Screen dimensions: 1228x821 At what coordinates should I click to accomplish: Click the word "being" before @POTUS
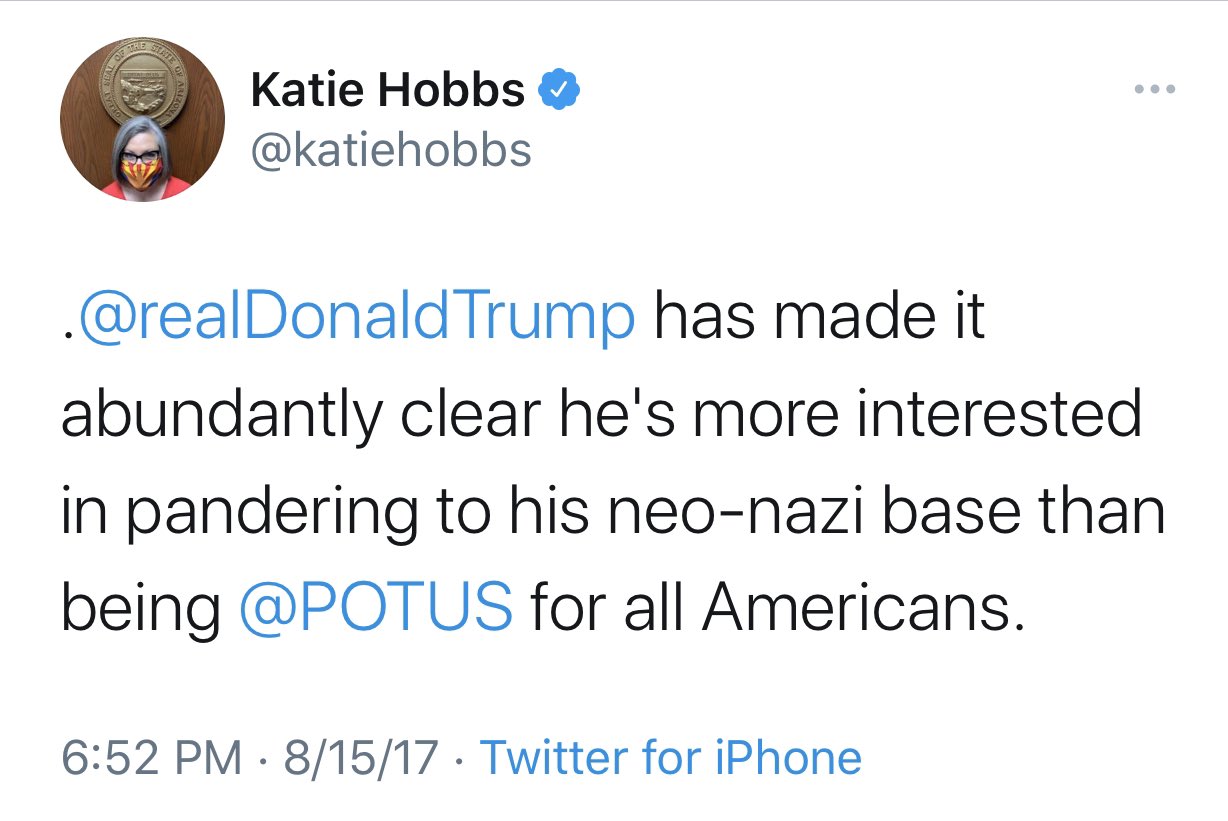[x=139, y=609]
